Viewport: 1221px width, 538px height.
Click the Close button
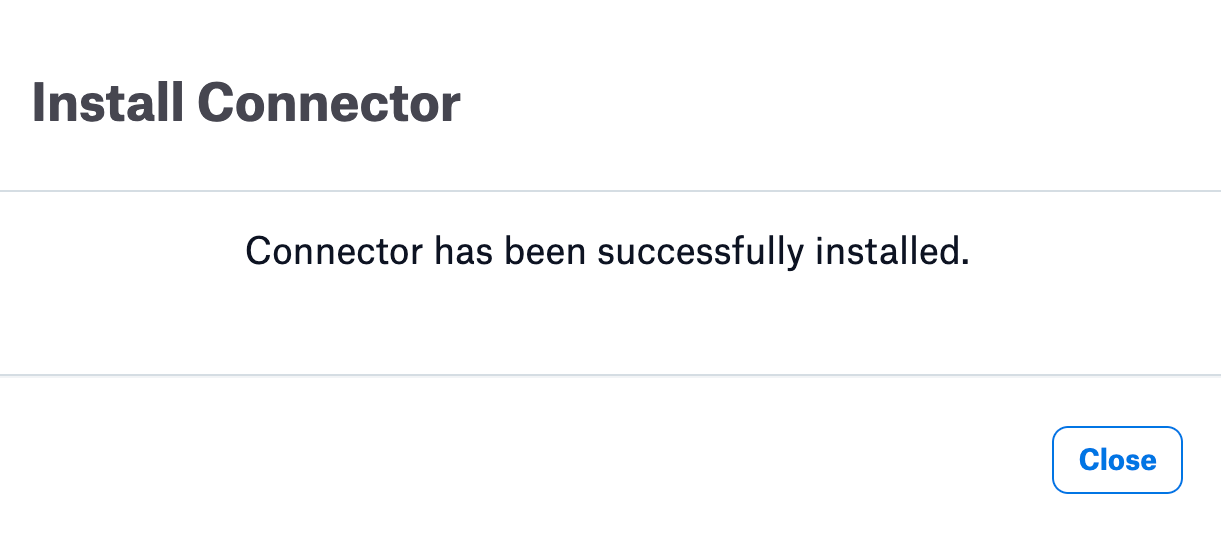(x=1117, y=460)
